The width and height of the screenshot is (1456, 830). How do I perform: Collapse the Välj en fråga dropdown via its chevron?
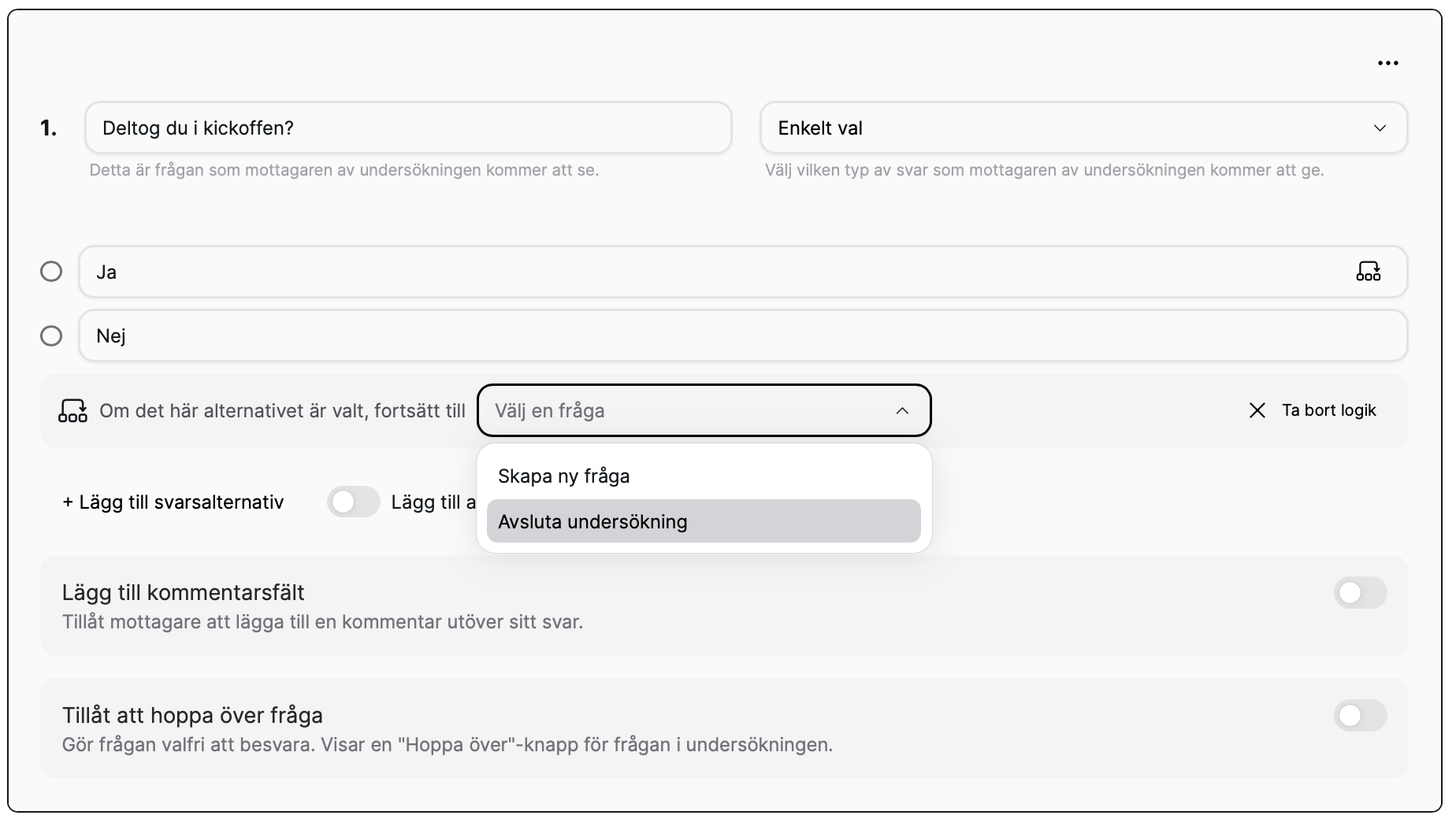[903, 410]
